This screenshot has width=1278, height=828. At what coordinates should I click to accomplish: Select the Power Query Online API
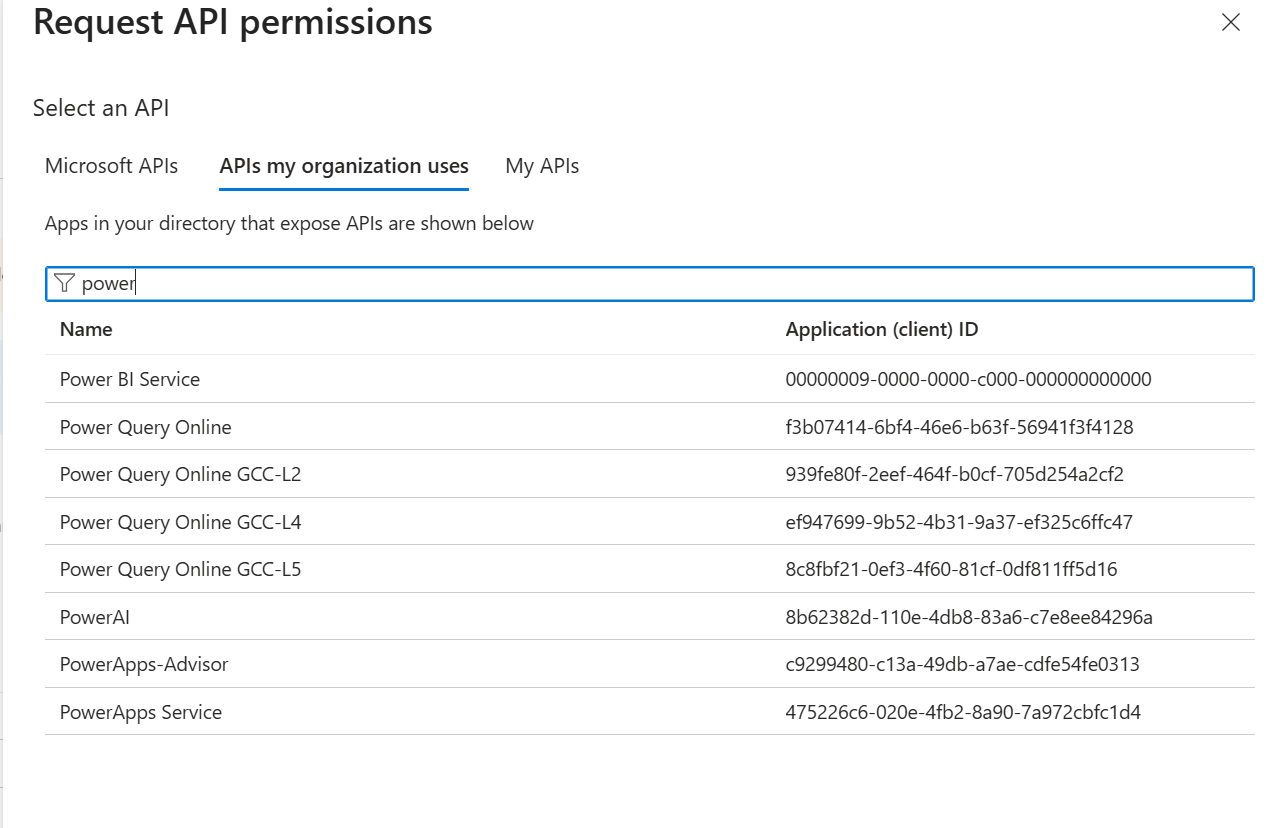tap(145, 427)
